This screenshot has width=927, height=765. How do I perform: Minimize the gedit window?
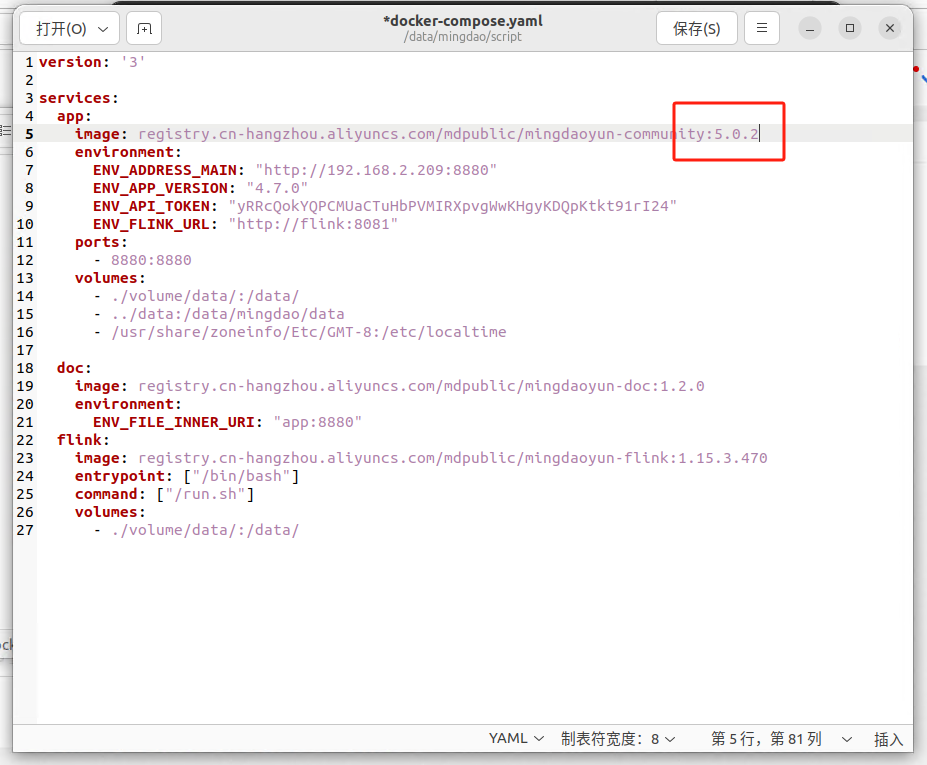[x=810, y=28]
